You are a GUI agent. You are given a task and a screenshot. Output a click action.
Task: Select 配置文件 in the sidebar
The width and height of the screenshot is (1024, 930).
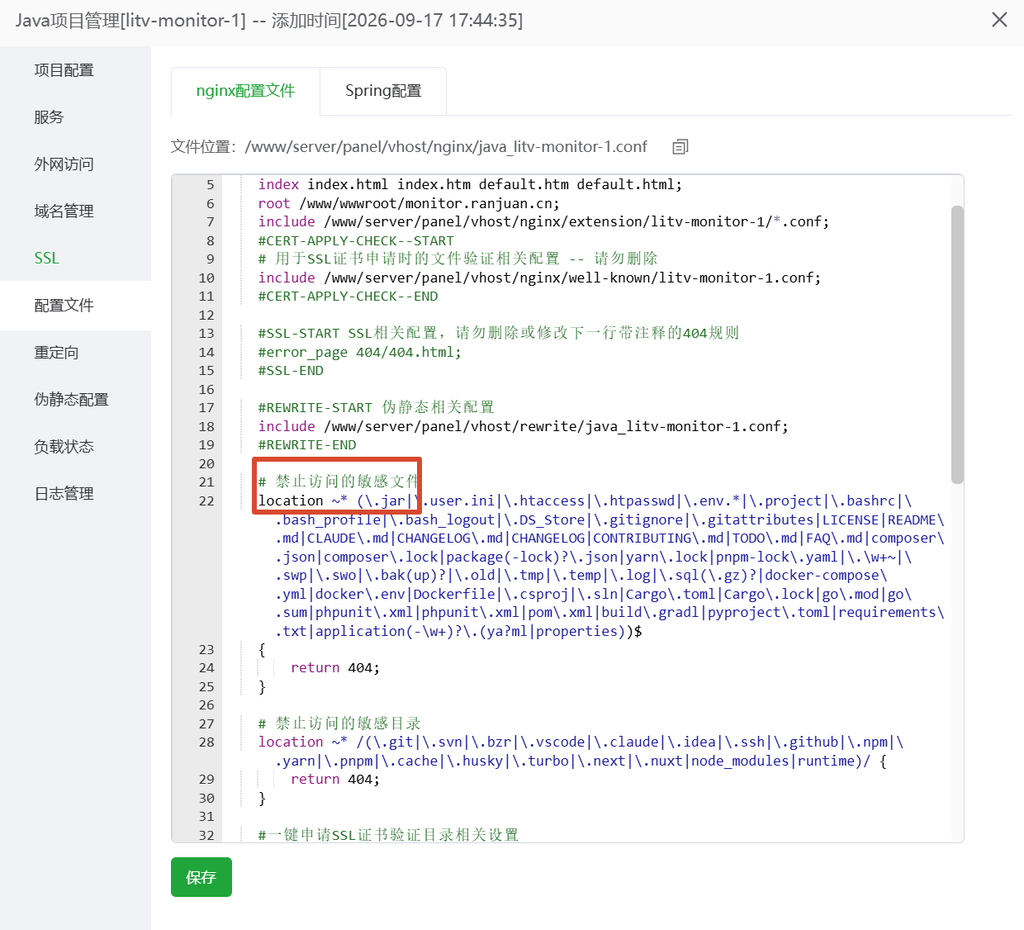pyautogui.click(x=64, y=305)
